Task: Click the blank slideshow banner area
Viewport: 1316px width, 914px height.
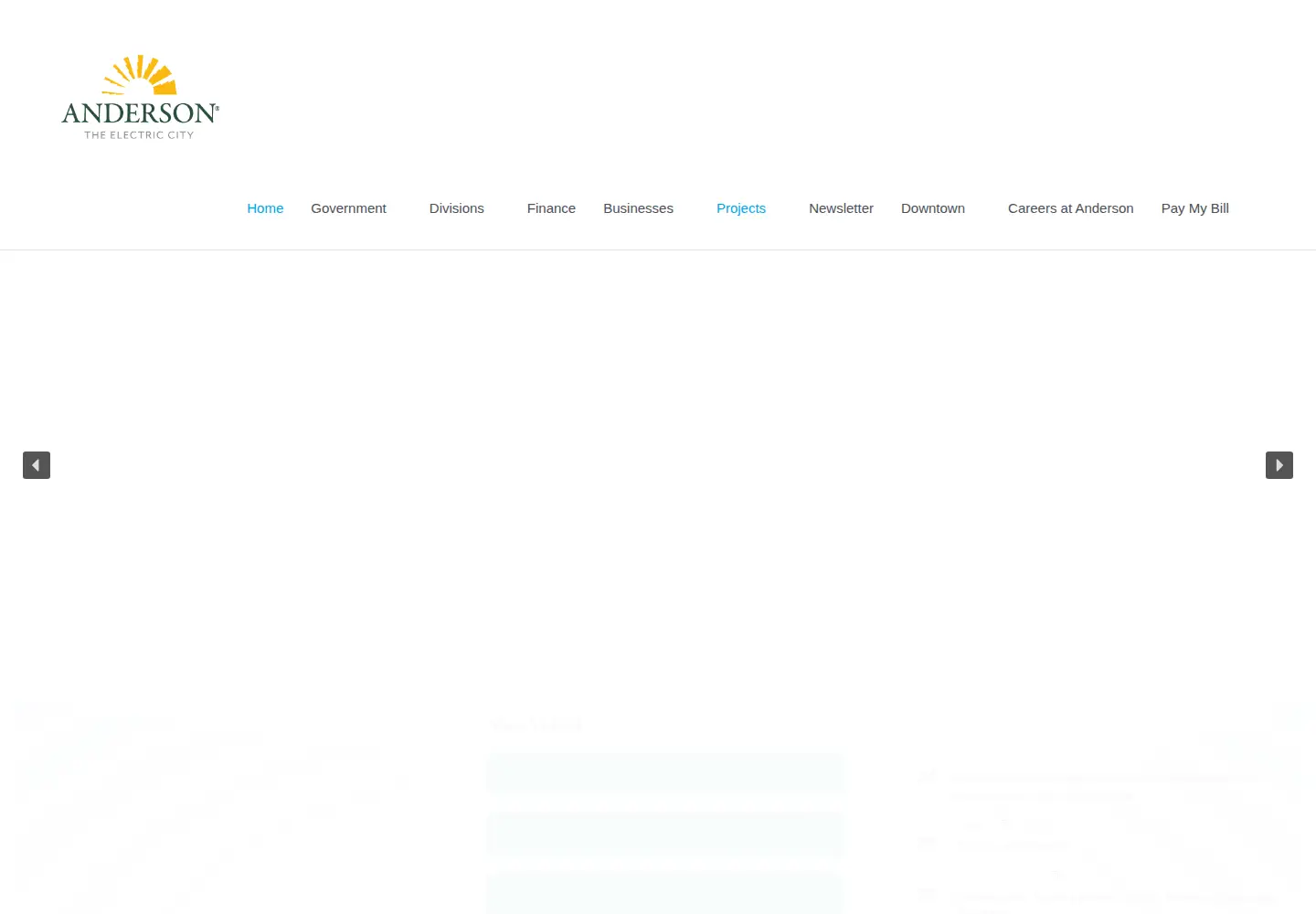Action: [x=658, y=465]
